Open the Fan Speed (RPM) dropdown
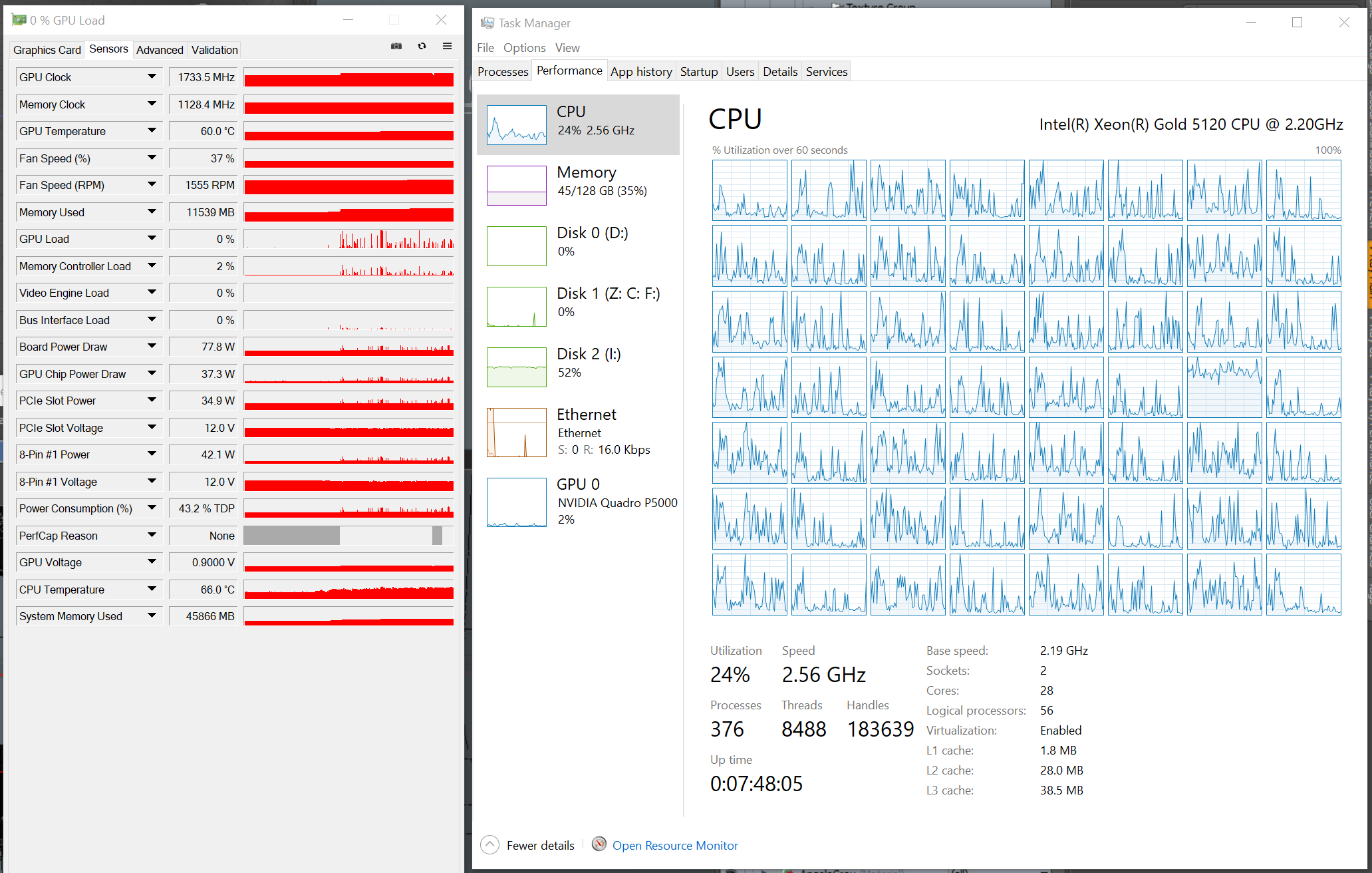 152,185
